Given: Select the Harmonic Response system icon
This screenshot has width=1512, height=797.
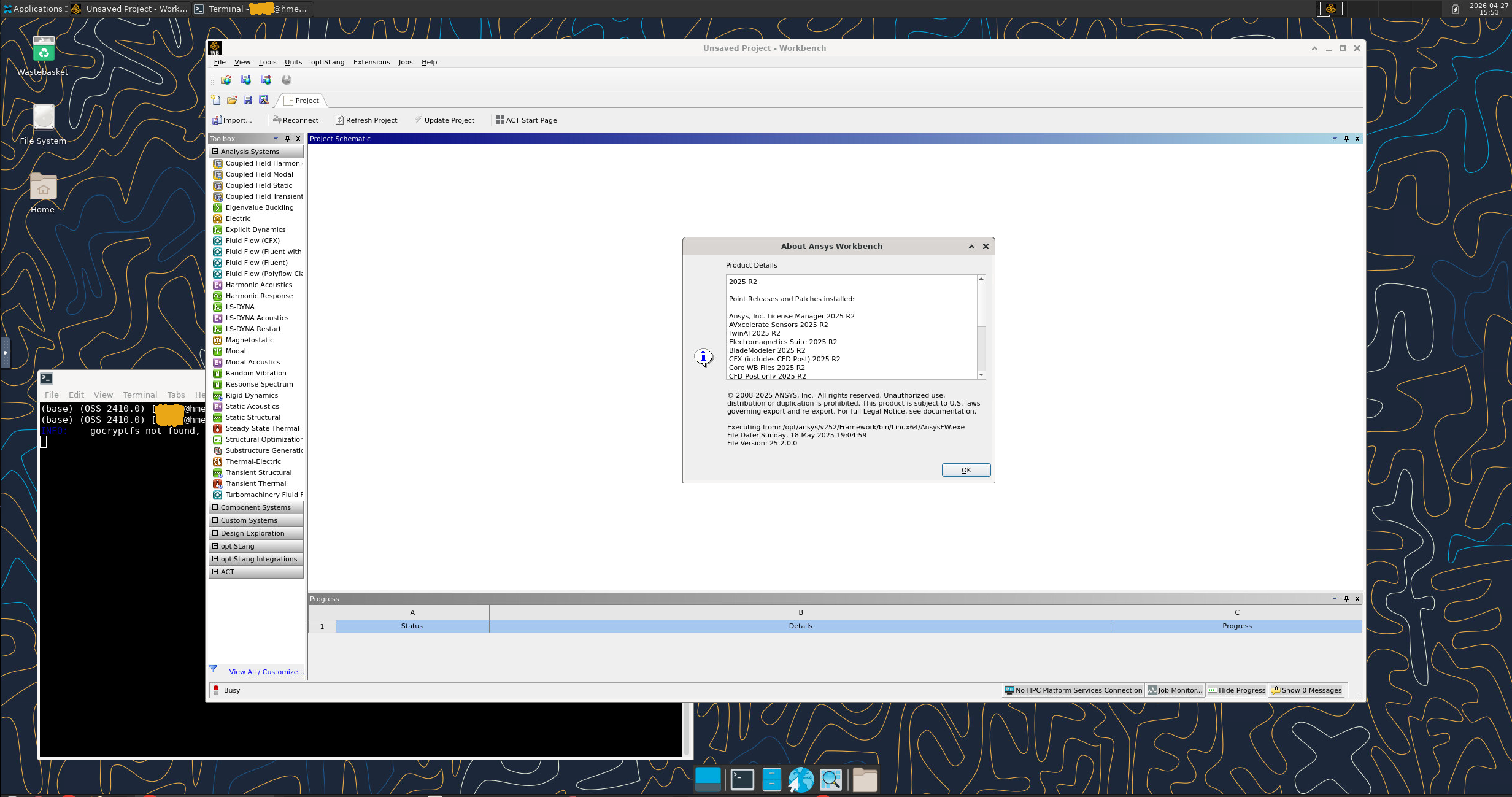Looking at the screenshot, I should [x=217, y=296].
